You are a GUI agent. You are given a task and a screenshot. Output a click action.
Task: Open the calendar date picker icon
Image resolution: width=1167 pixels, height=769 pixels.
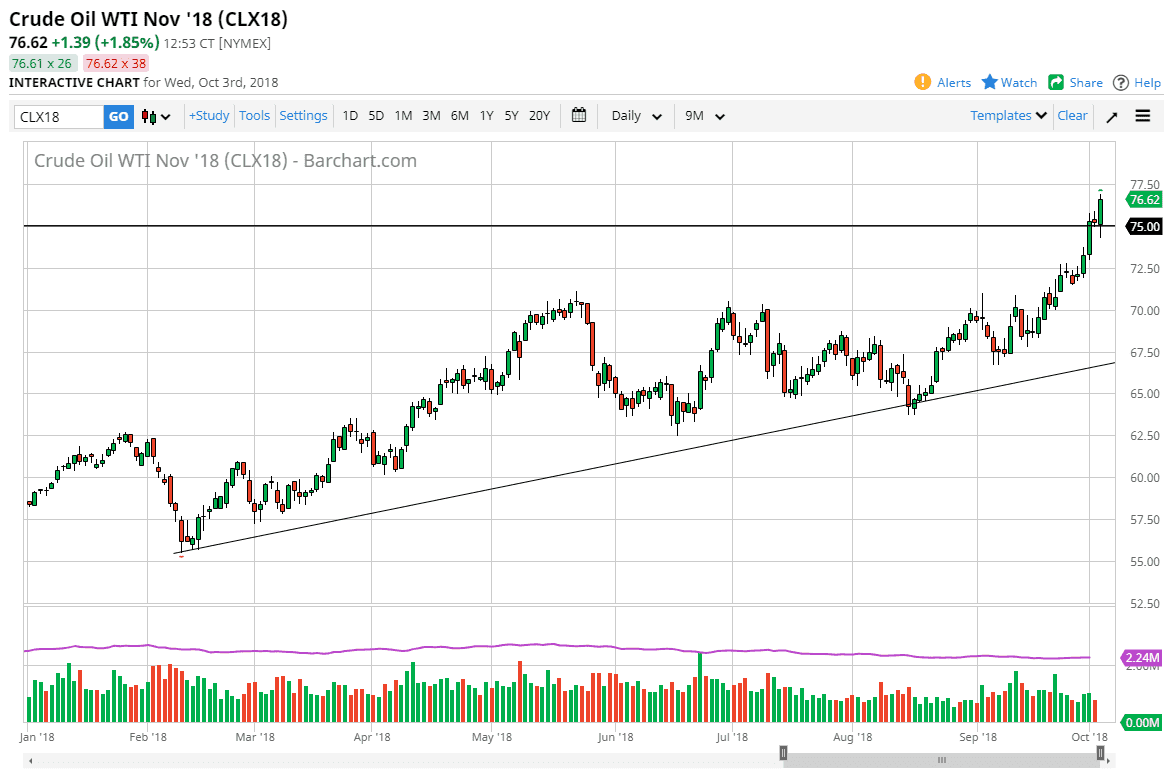point(578,116)
